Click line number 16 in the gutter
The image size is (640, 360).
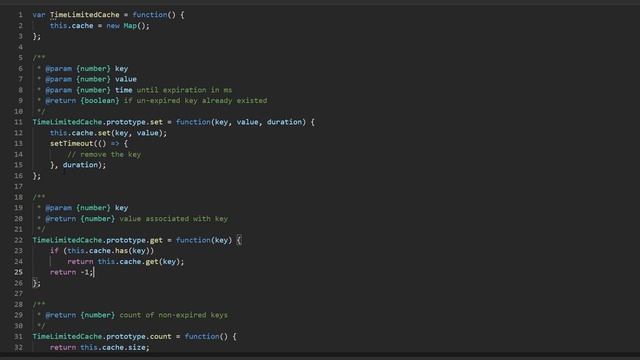[19, 176]
